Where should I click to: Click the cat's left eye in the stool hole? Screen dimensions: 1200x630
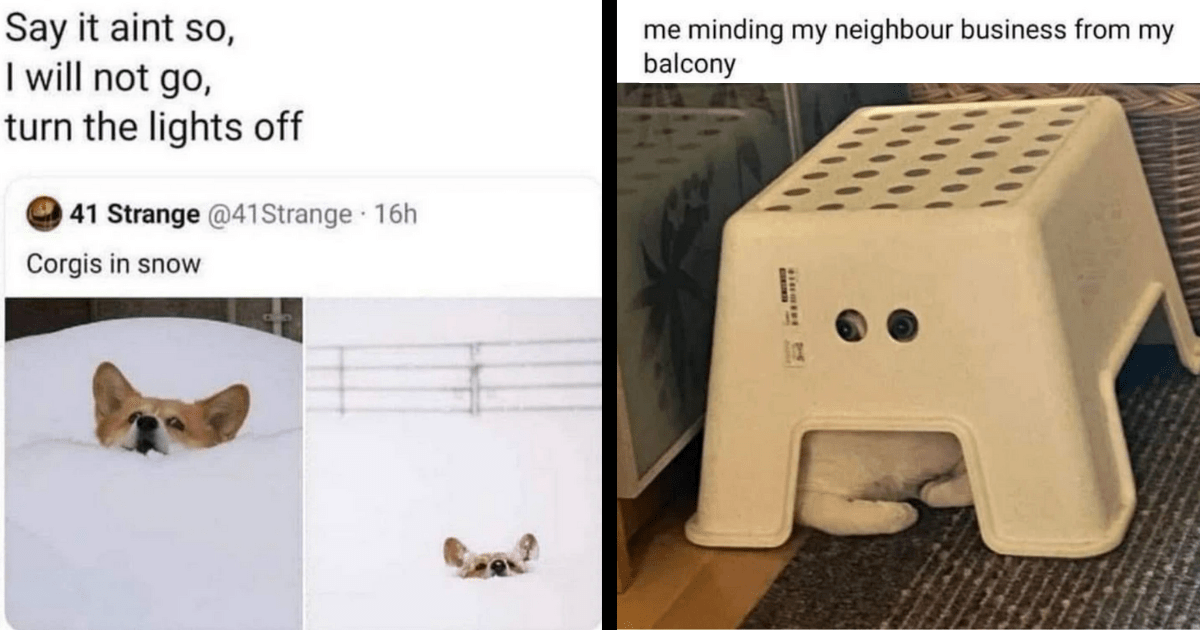tap(851, 324)
